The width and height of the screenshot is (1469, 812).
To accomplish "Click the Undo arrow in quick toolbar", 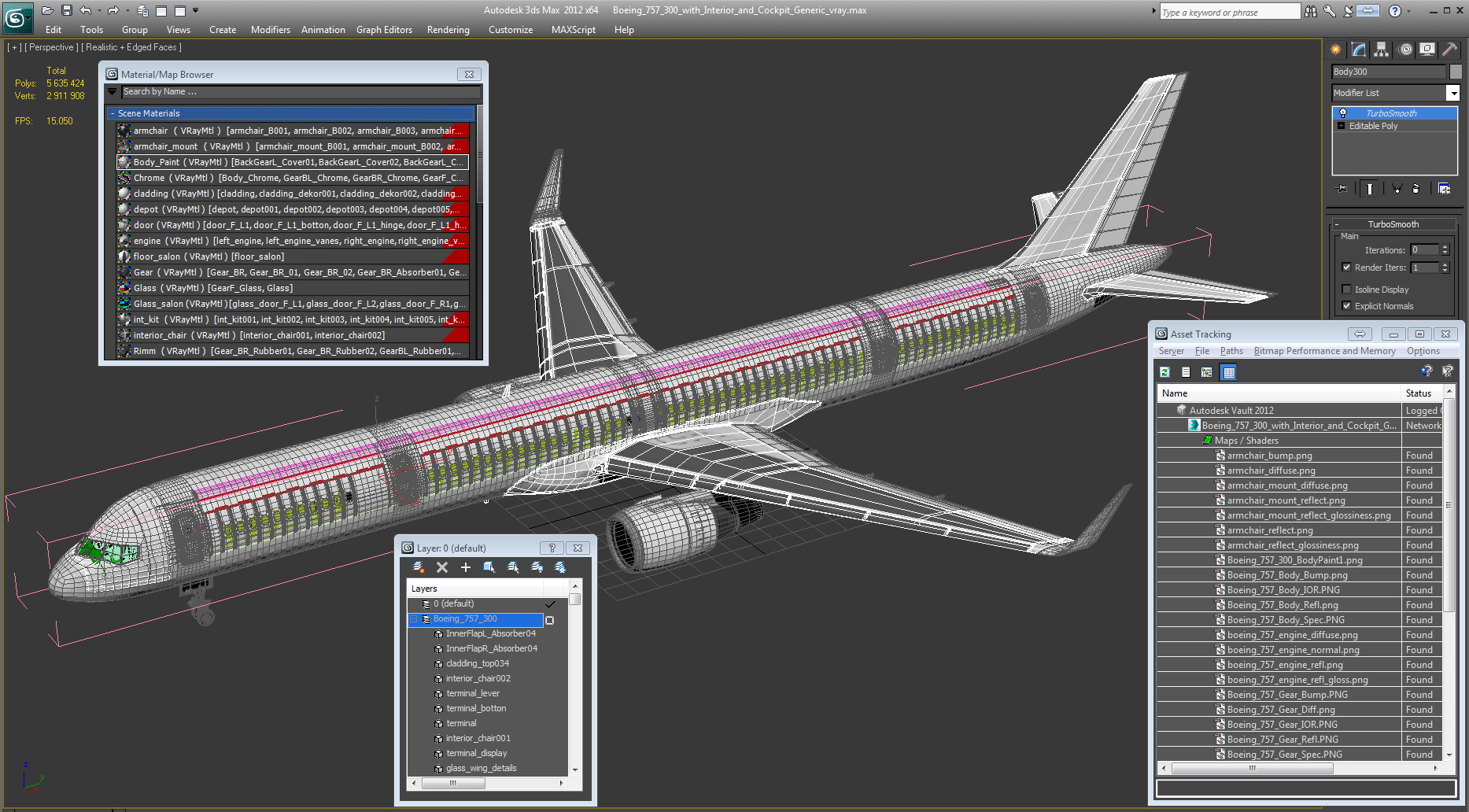I will (86, 10).
